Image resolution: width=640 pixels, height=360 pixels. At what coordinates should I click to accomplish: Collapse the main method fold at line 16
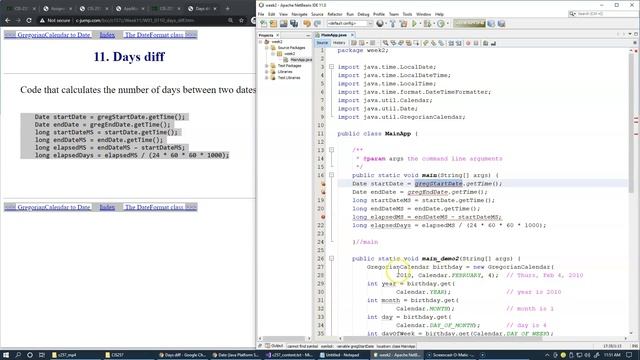[331, 175]
